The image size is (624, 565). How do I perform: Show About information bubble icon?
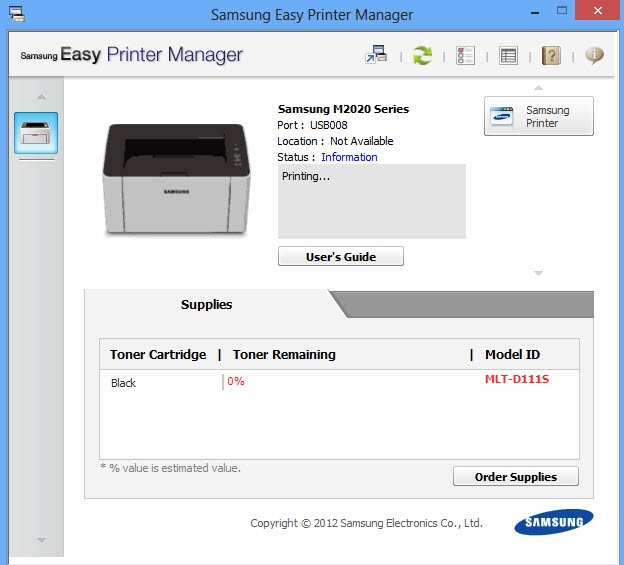click(x=594, y=55)
